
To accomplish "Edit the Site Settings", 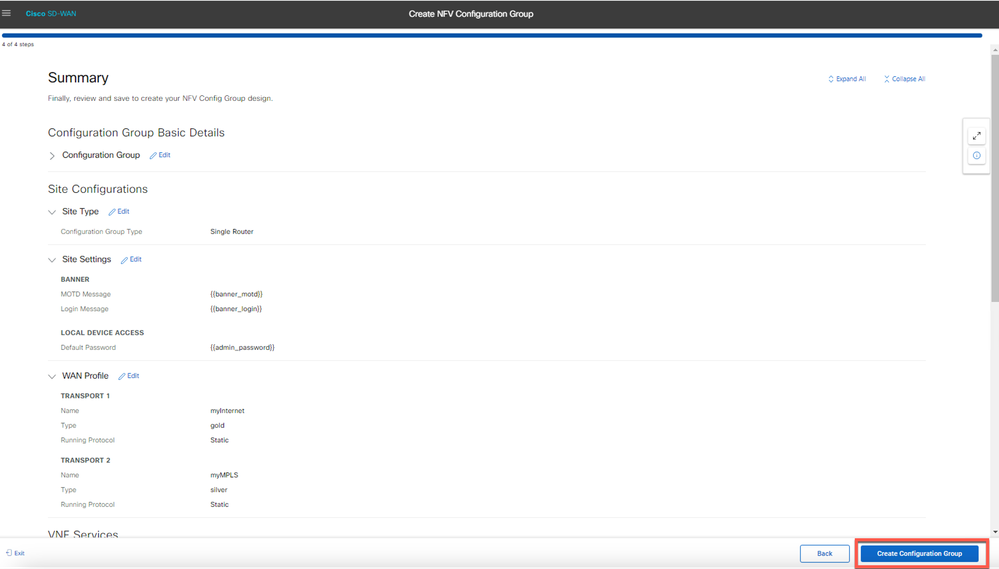I will click(x=131, y=259).
